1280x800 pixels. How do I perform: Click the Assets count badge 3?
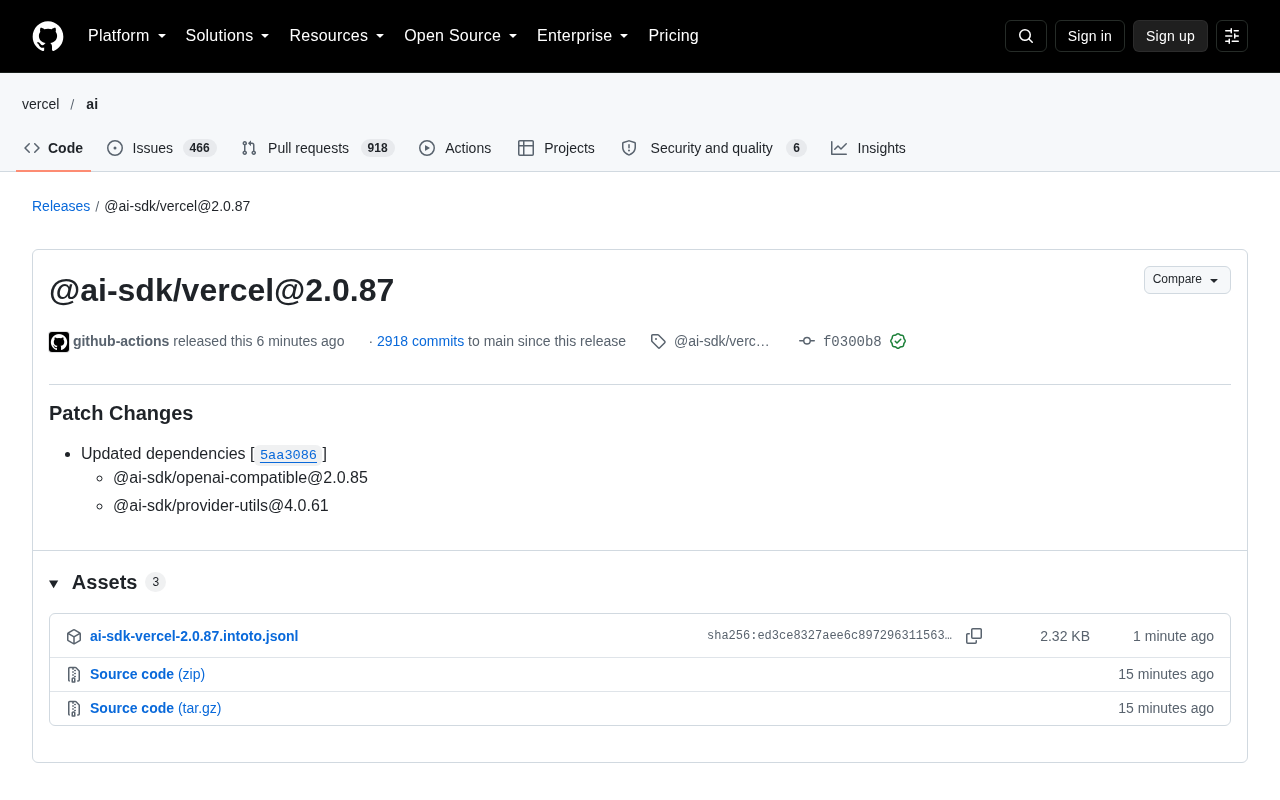point(155,582)
